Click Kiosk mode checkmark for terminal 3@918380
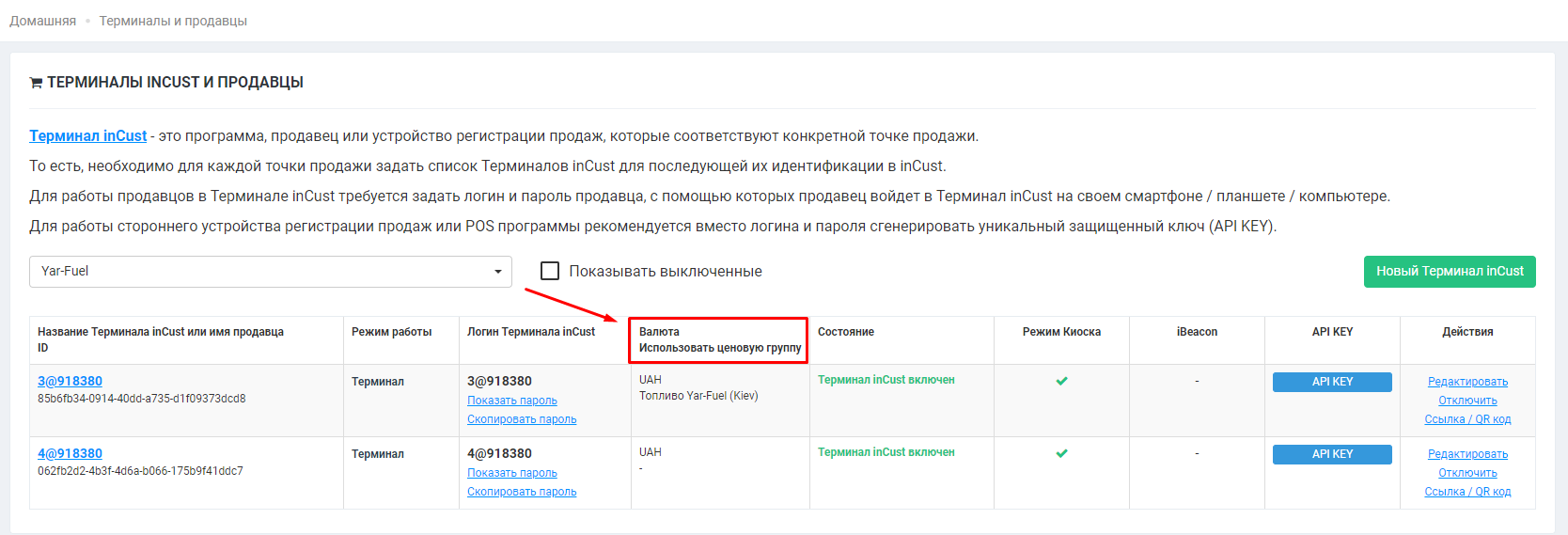The width and height of the screenshot is (1568, 535). (1061, 381)
